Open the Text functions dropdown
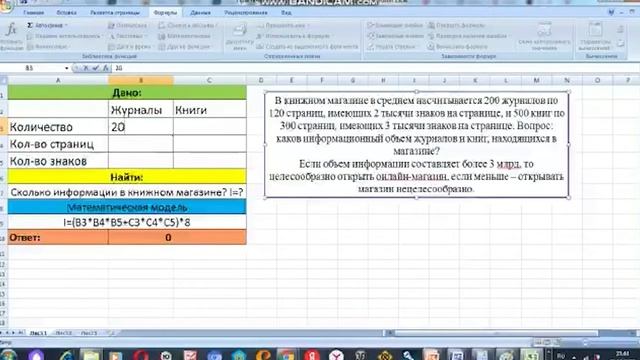The width and height of the screenshot is (640, 360). pyautogui.click(x=127, y=36)
